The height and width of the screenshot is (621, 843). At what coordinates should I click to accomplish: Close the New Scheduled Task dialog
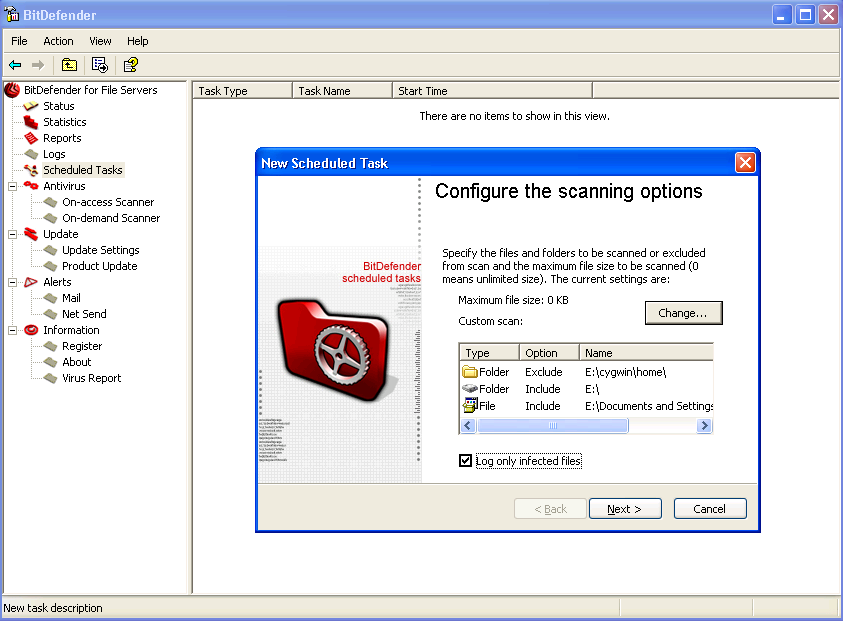[x=745, y=162]
